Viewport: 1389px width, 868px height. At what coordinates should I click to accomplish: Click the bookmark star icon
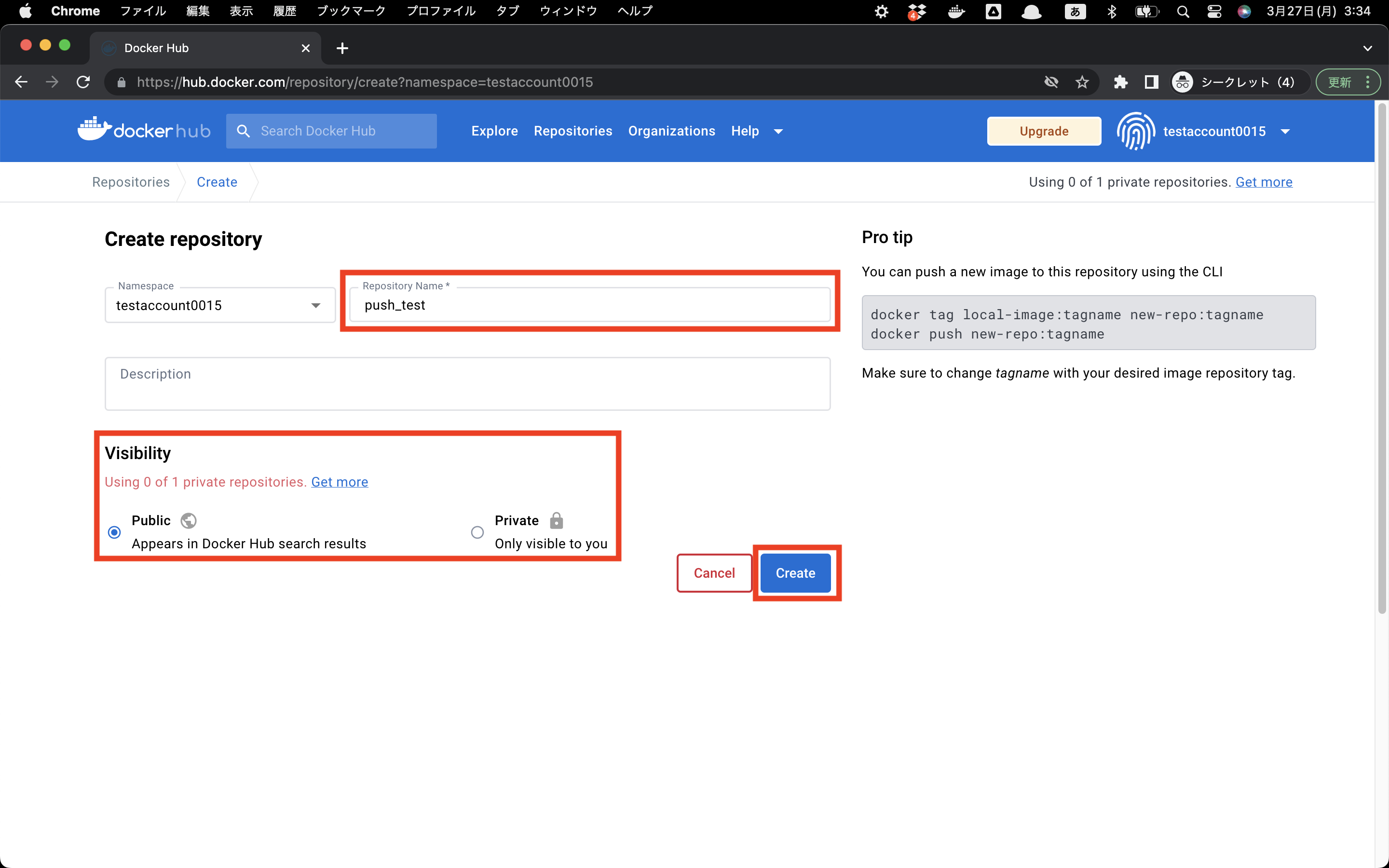pyautogui.click(x=1082, y=82)
